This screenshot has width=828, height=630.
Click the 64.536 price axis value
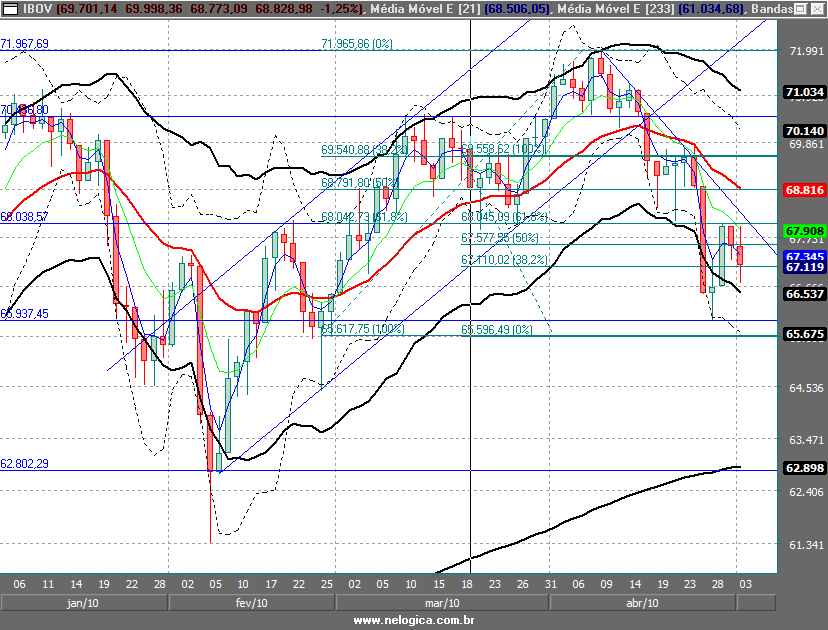[x=806, y=388]
